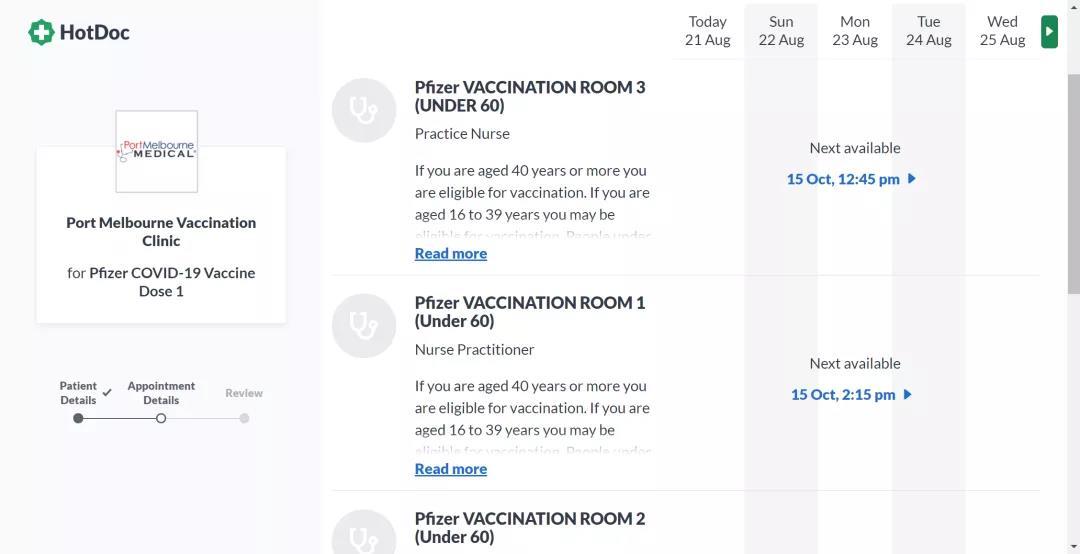The width and height of the screenshot is (1080, 554).
Task: Select the Appointment Details step circle
Action: (161, 418)
